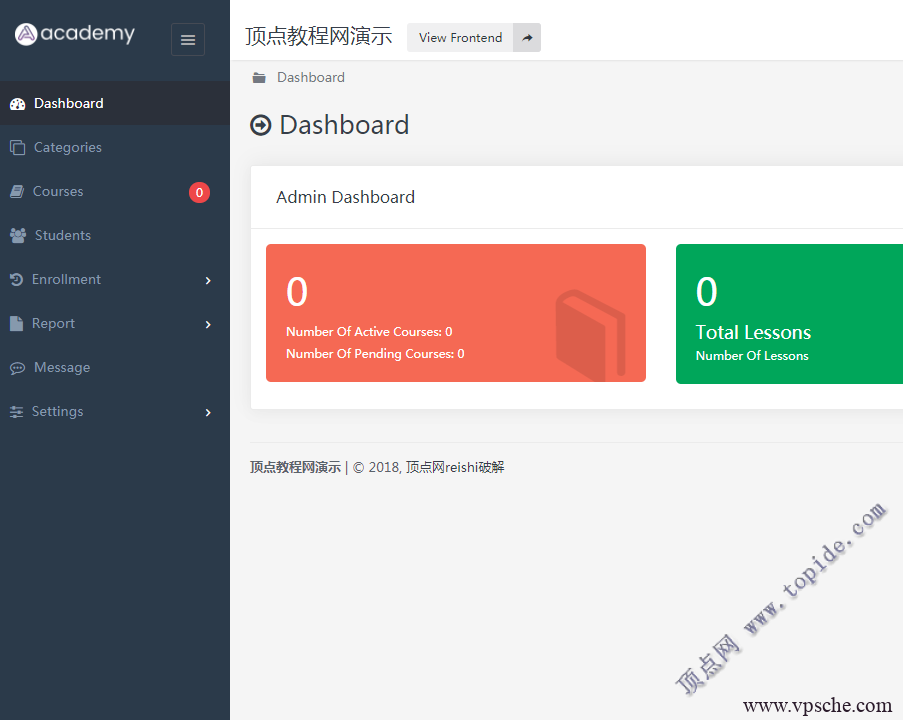Expand the Report submenu arrow
Image resolution: width=903 pixels, height=720 pixels.
point(208,325)
